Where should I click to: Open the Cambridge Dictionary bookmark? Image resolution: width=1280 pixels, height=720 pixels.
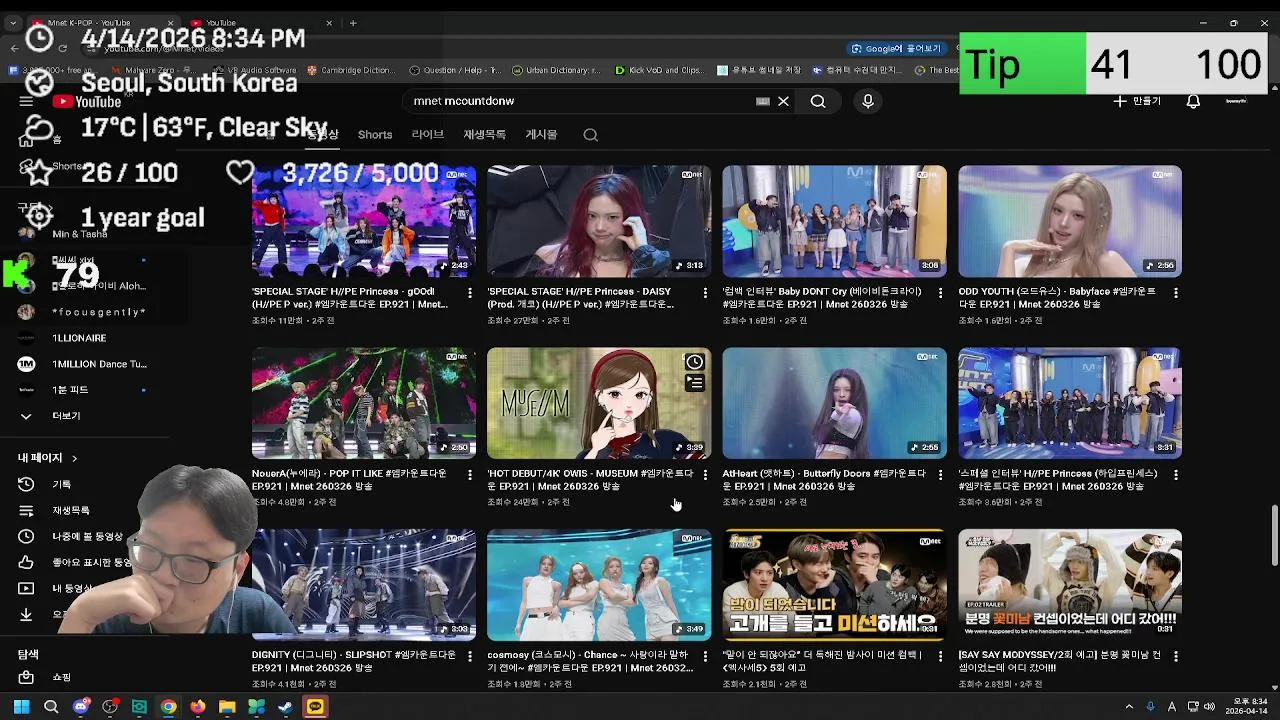(351, 70)
